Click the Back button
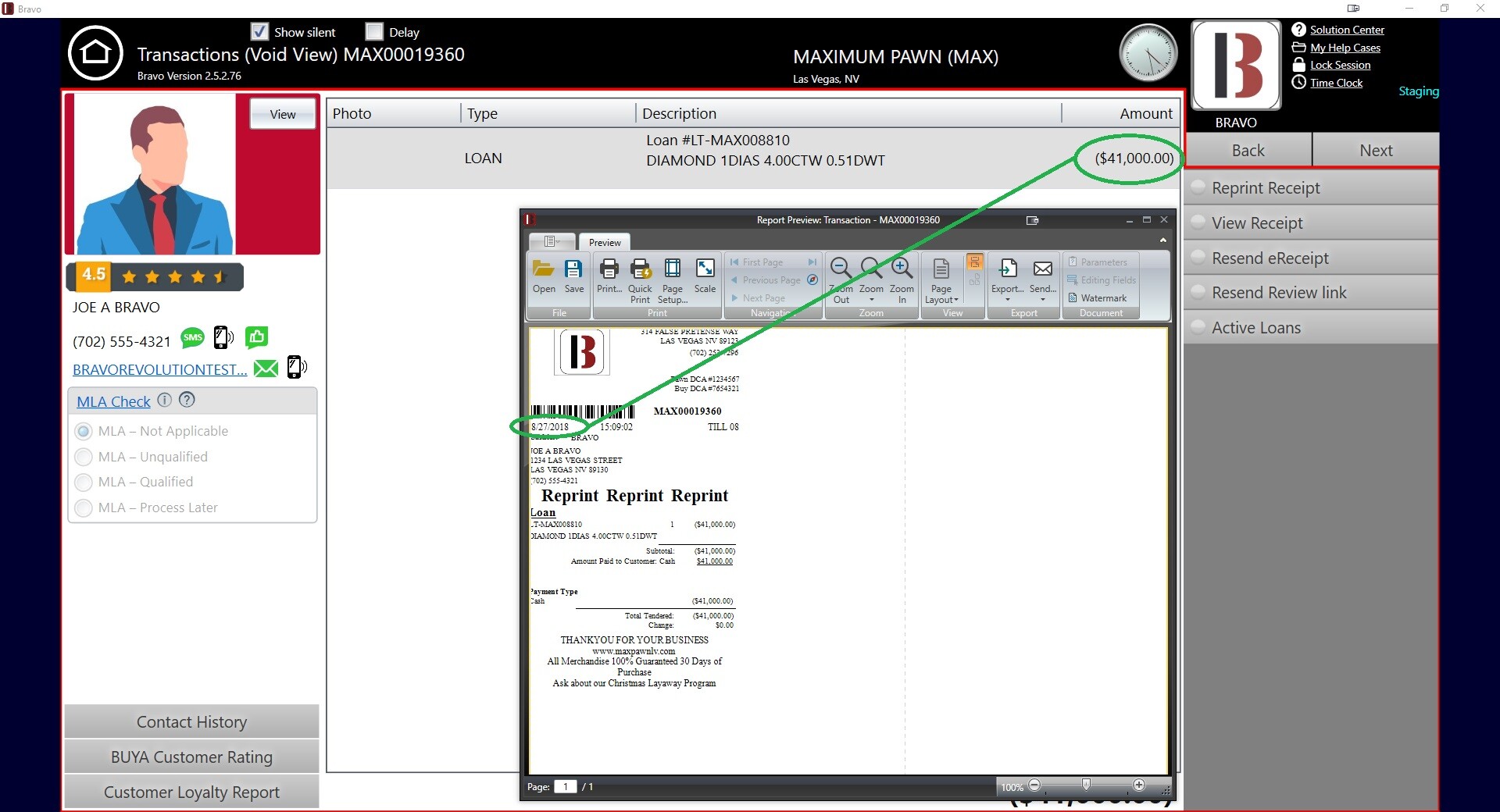The height and width of the screenshot is (812, 1500). click(x=1248, y=150)
